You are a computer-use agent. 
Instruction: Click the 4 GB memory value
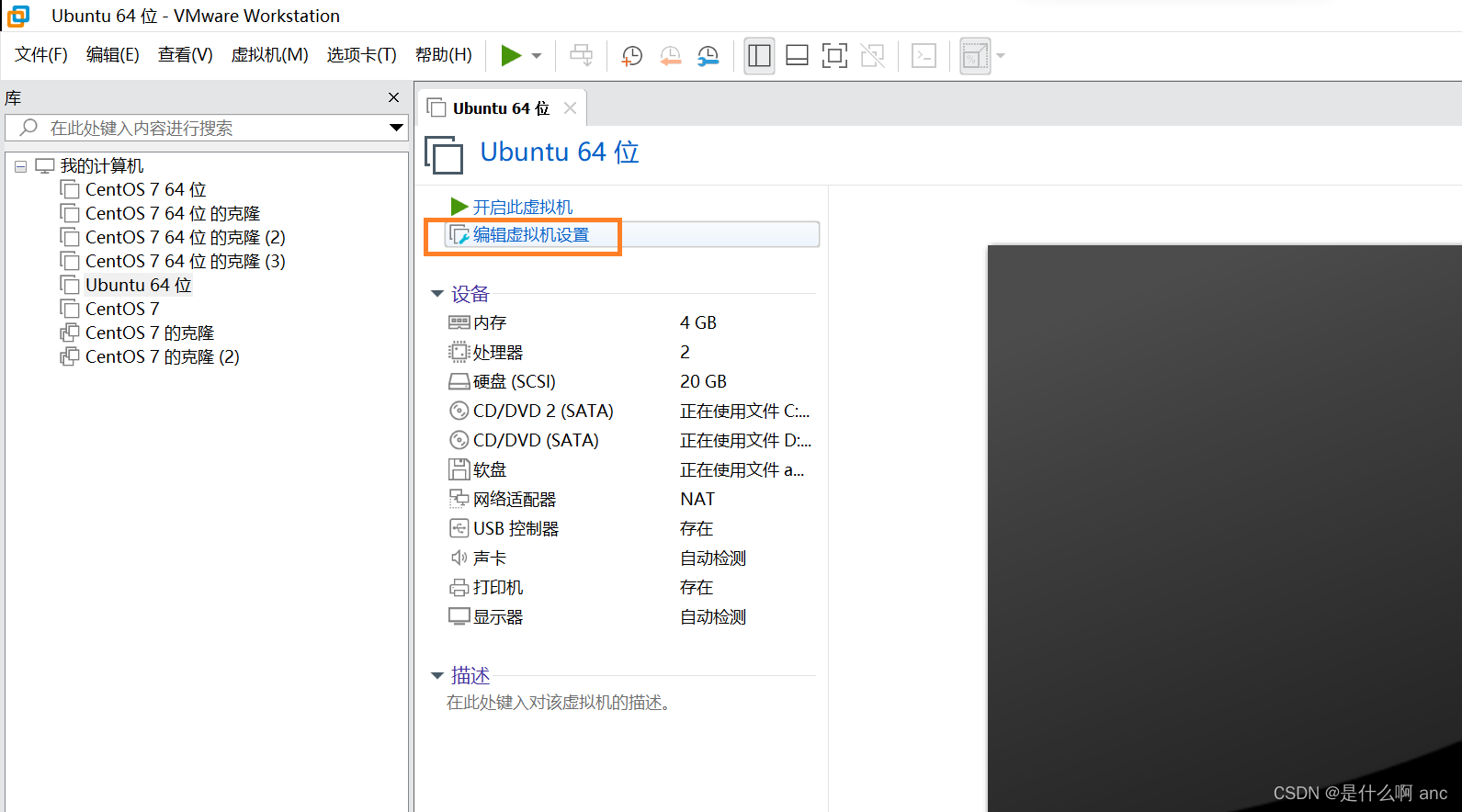[698, 323]
